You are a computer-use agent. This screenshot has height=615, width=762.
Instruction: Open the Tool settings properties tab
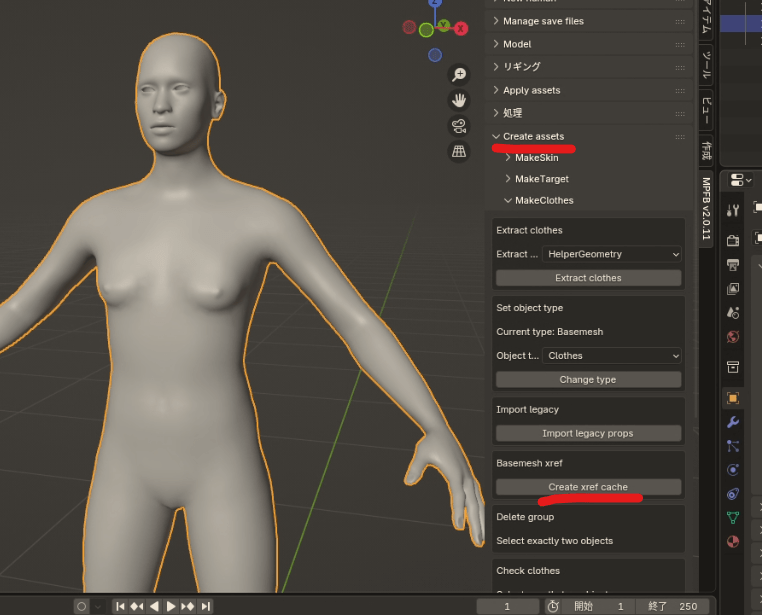[733, 210]
